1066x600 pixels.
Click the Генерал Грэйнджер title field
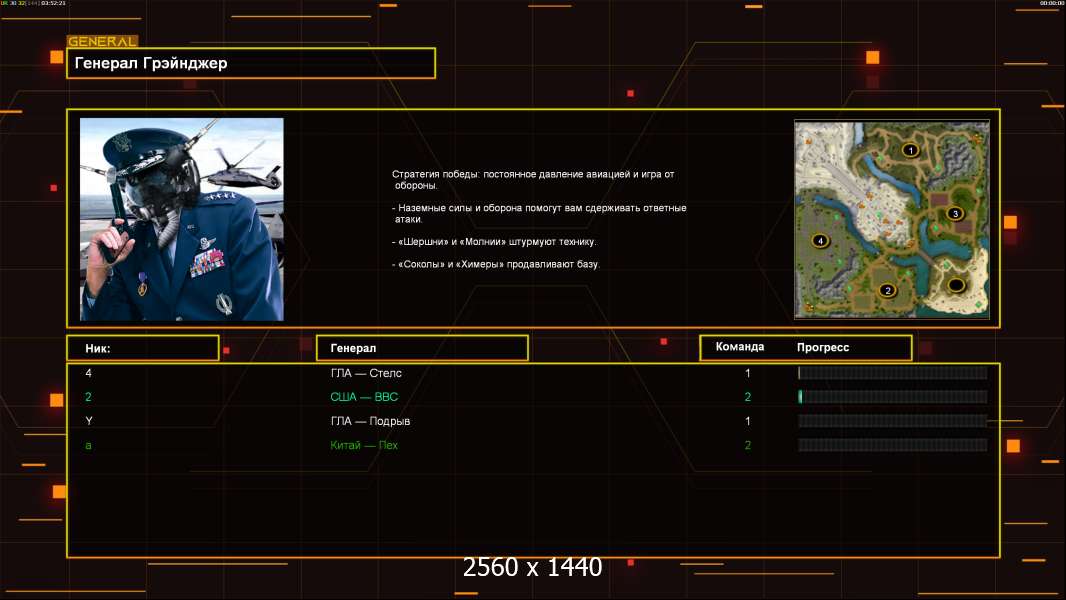251,63
